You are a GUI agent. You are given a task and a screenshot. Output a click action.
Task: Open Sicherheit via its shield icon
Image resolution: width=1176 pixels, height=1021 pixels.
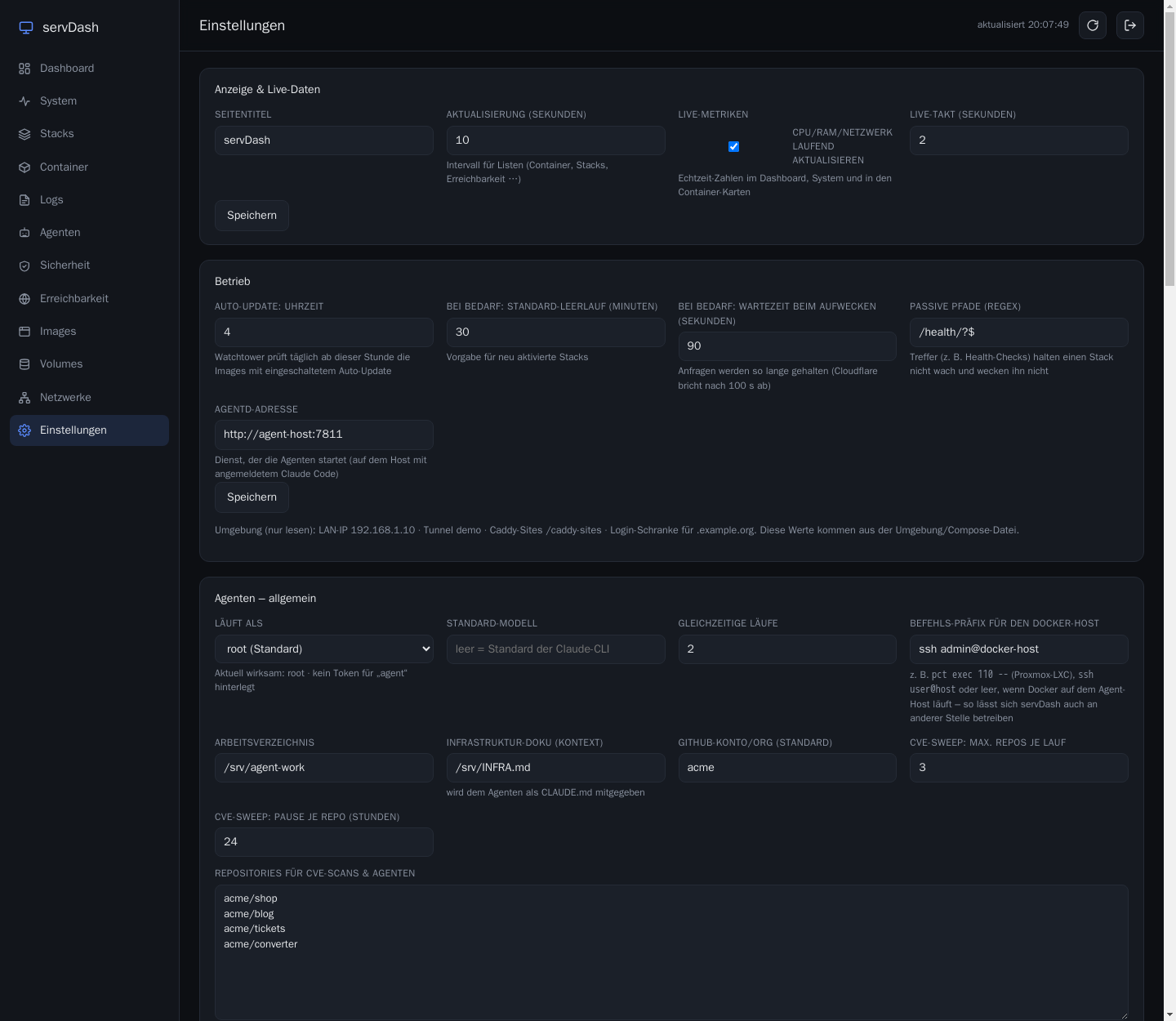click(24, 265)
